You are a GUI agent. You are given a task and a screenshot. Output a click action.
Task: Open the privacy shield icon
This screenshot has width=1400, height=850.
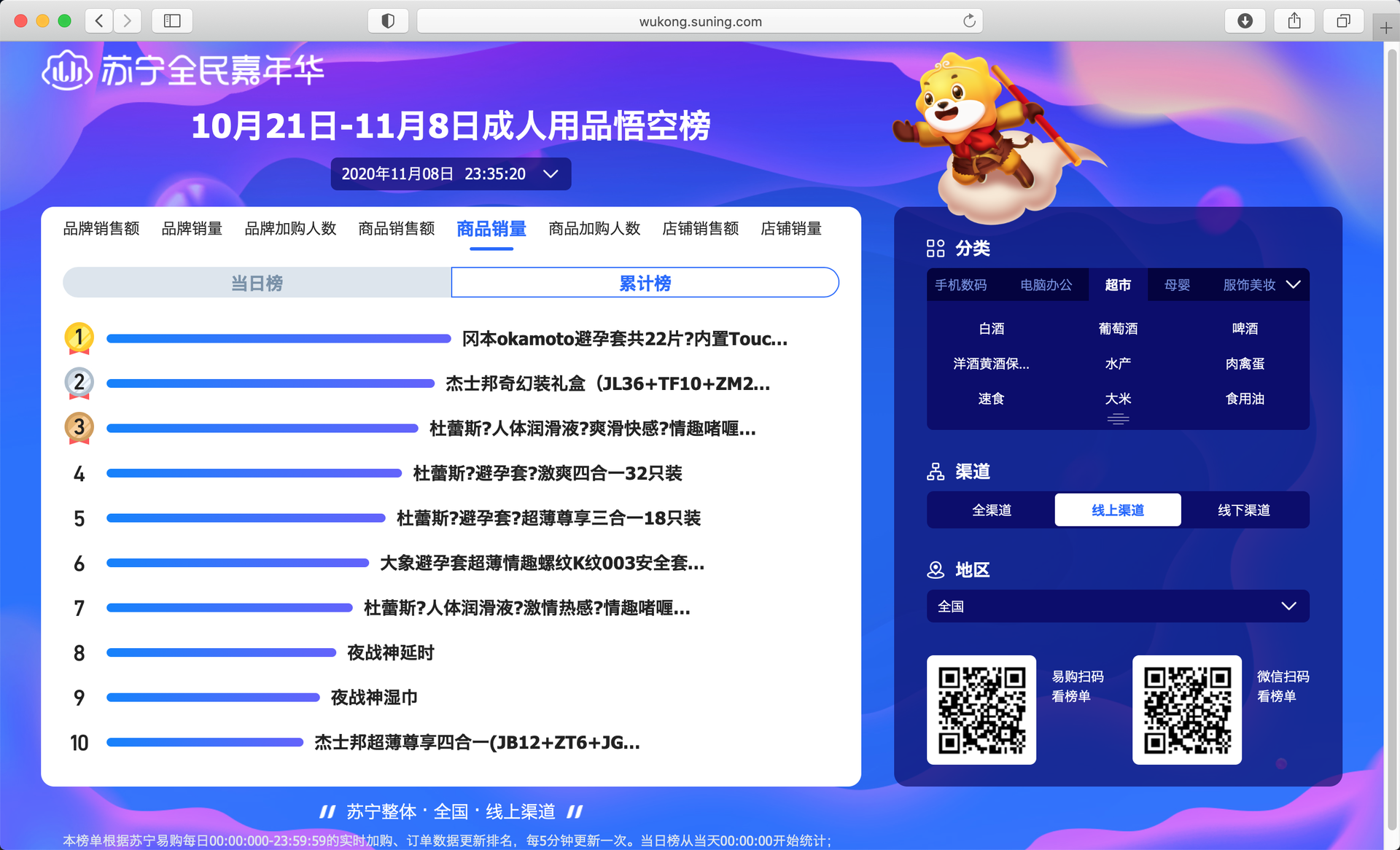(388, 20)
